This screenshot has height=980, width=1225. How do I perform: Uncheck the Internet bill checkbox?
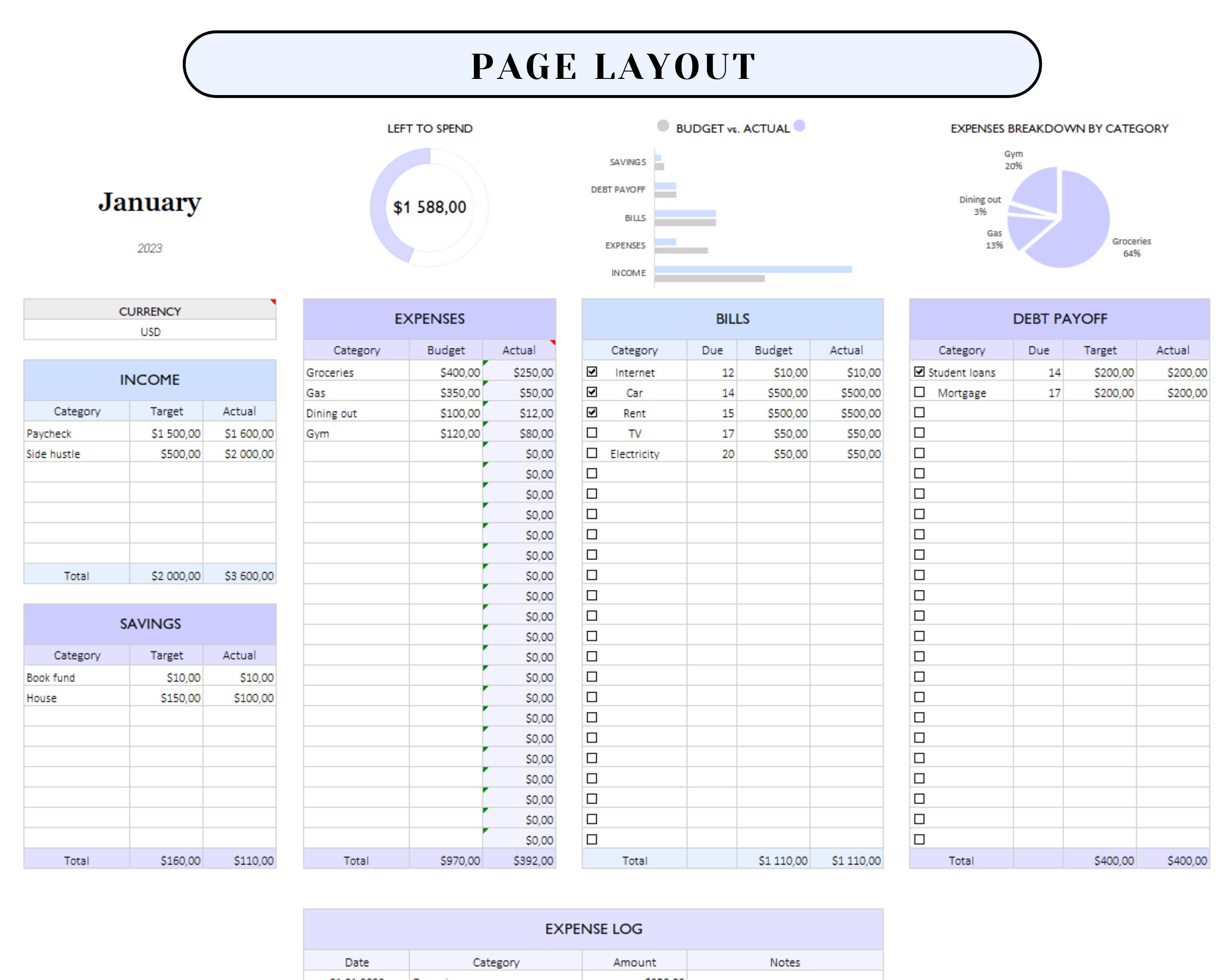[x=592, y=372]
